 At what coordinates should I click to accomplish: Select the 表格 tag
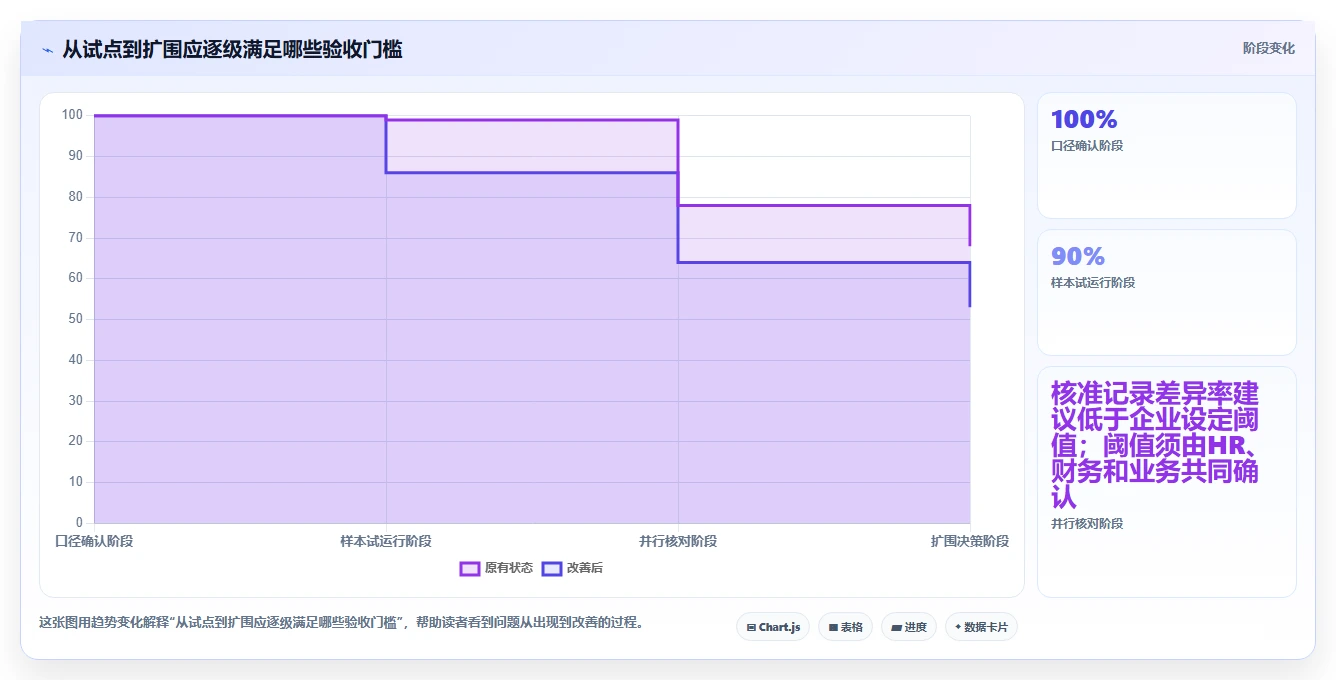point(845,627)
